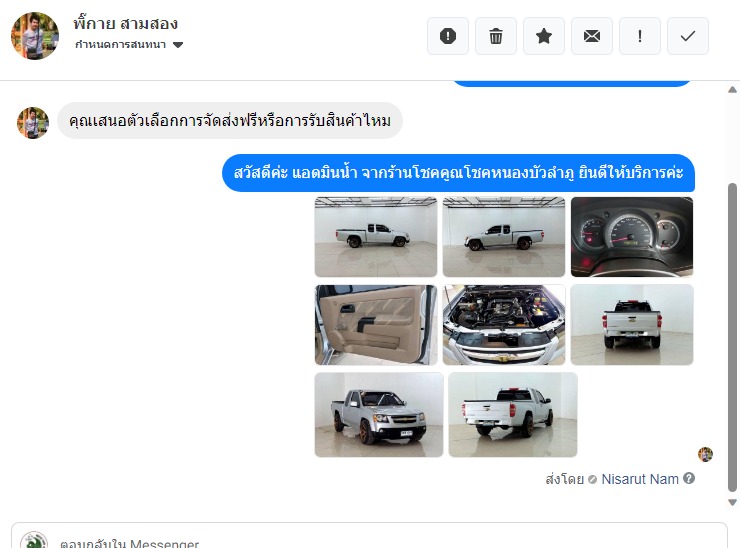Mark conversation as spam icon
The width and height of the screenshot is (740, 548).
click(x=447, y=36)
